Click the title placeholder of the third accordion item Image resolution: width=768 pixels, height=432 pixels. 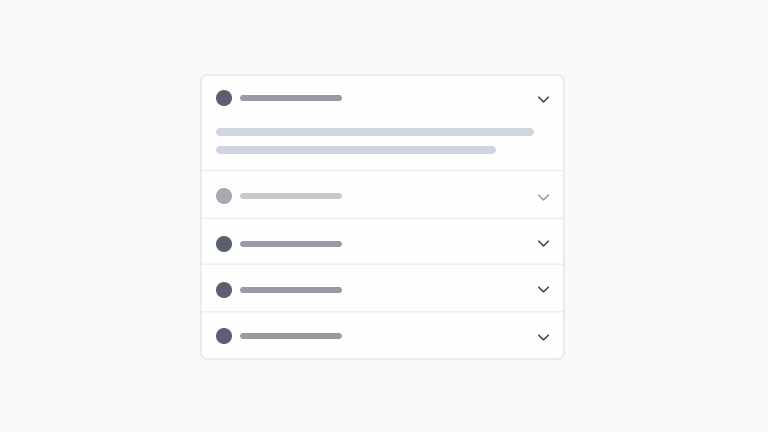291,244
